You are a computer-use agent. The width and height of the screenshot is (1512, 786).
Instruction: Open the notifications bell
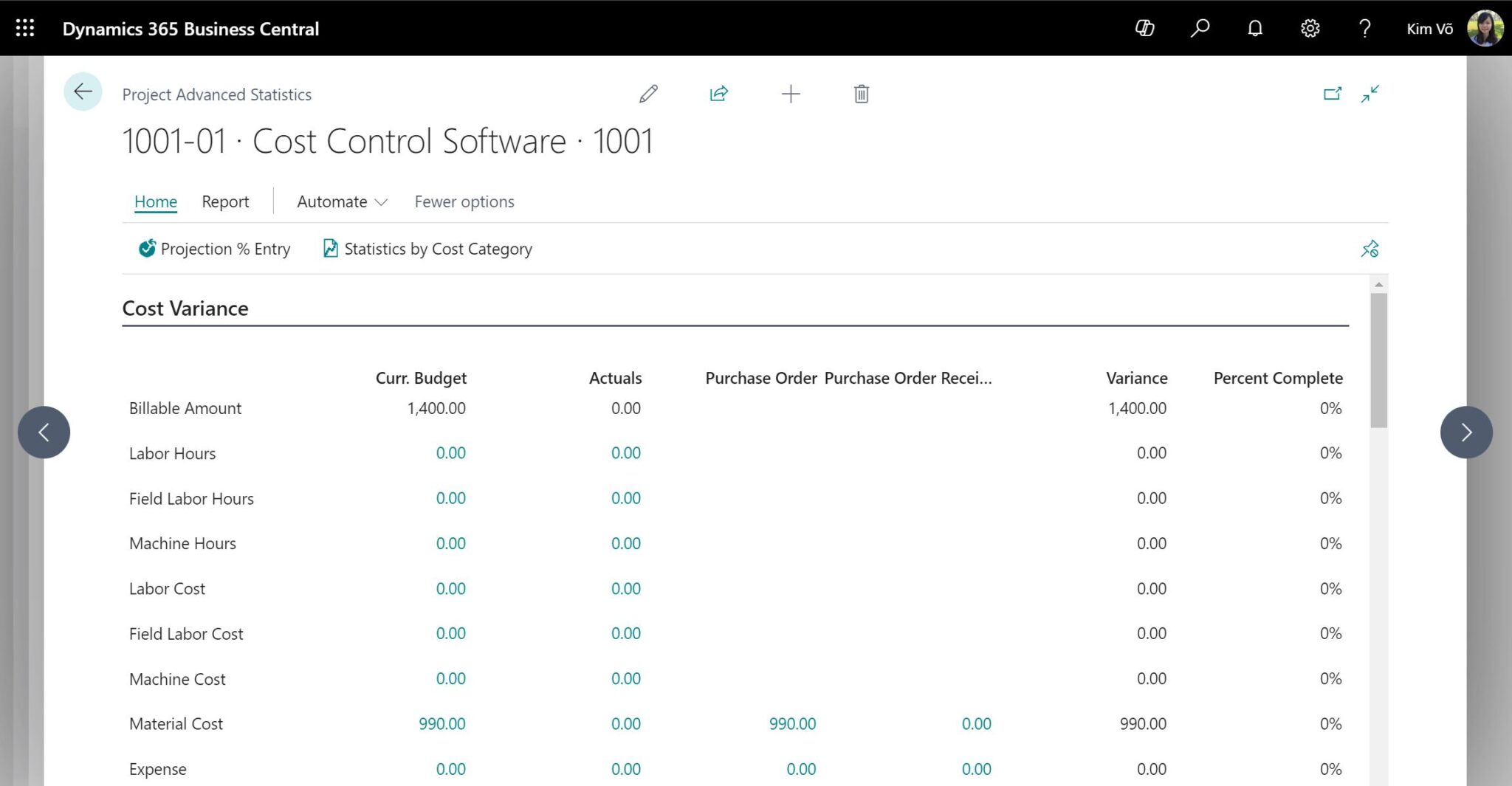click(x=1255, y=28)
